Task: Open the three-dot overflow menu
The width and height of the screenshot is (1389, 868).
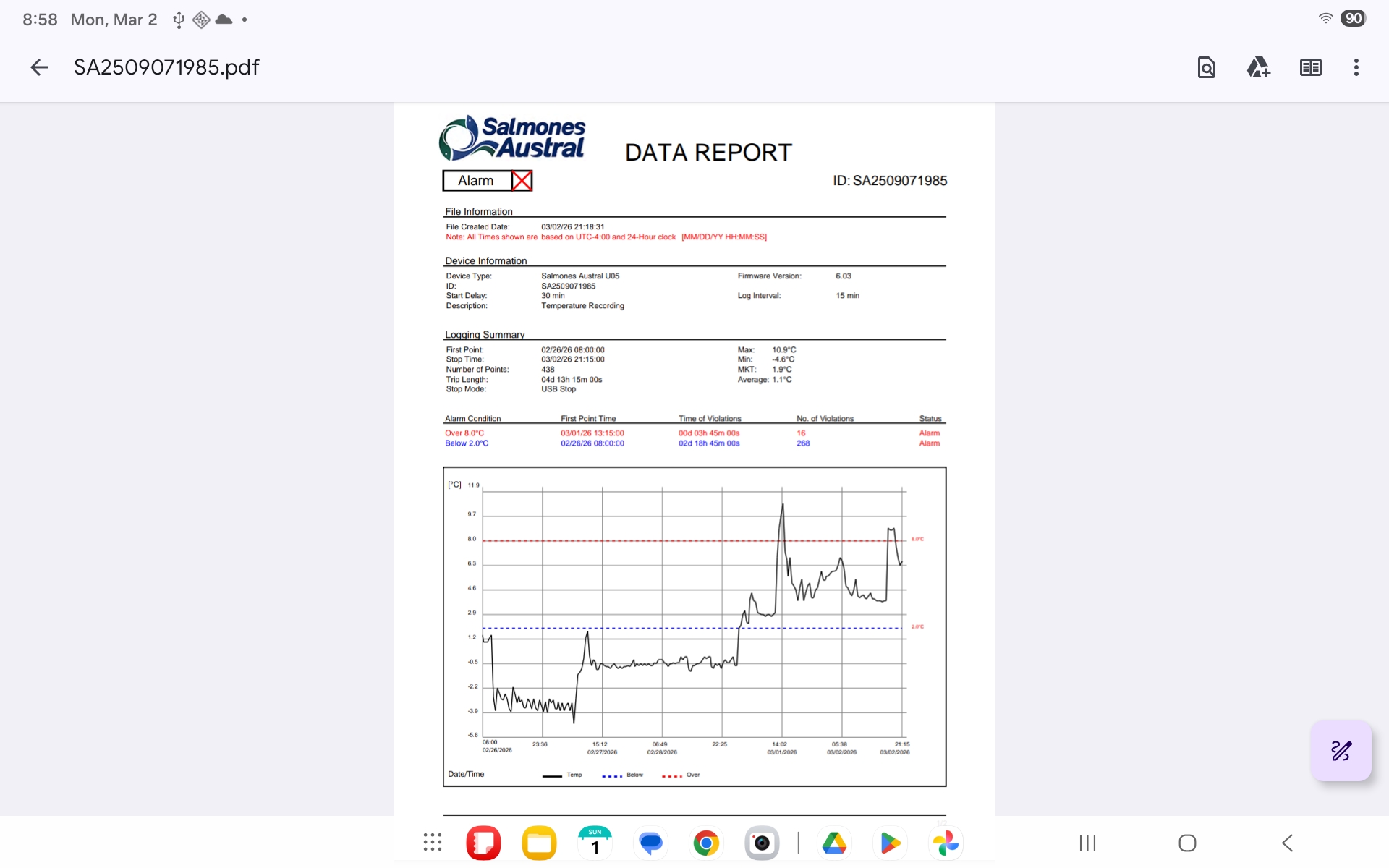Action: click(1356, 67)
